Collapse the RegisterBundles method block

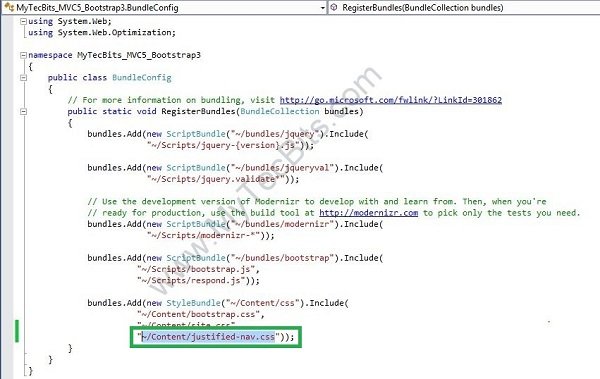pos(23,111)
